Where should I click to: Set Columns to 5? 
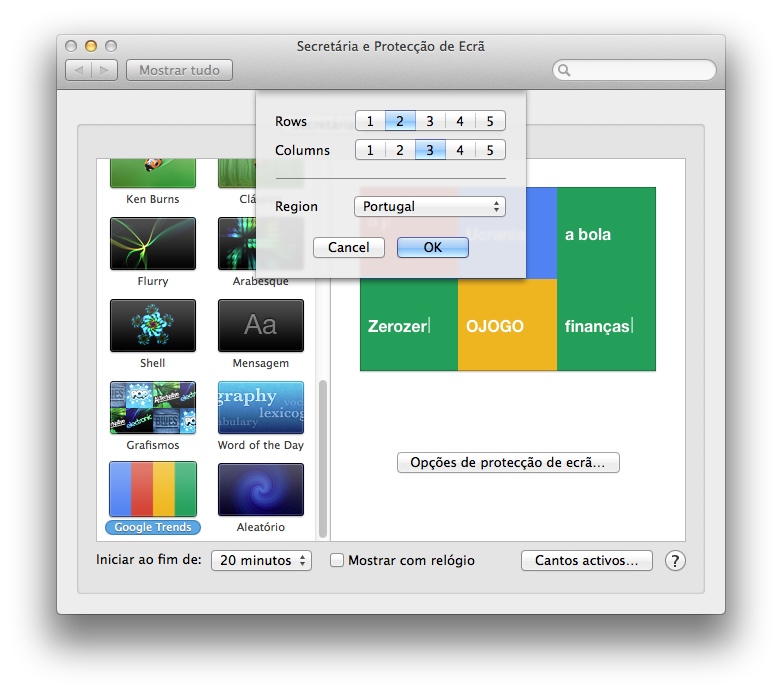point(490,150)
